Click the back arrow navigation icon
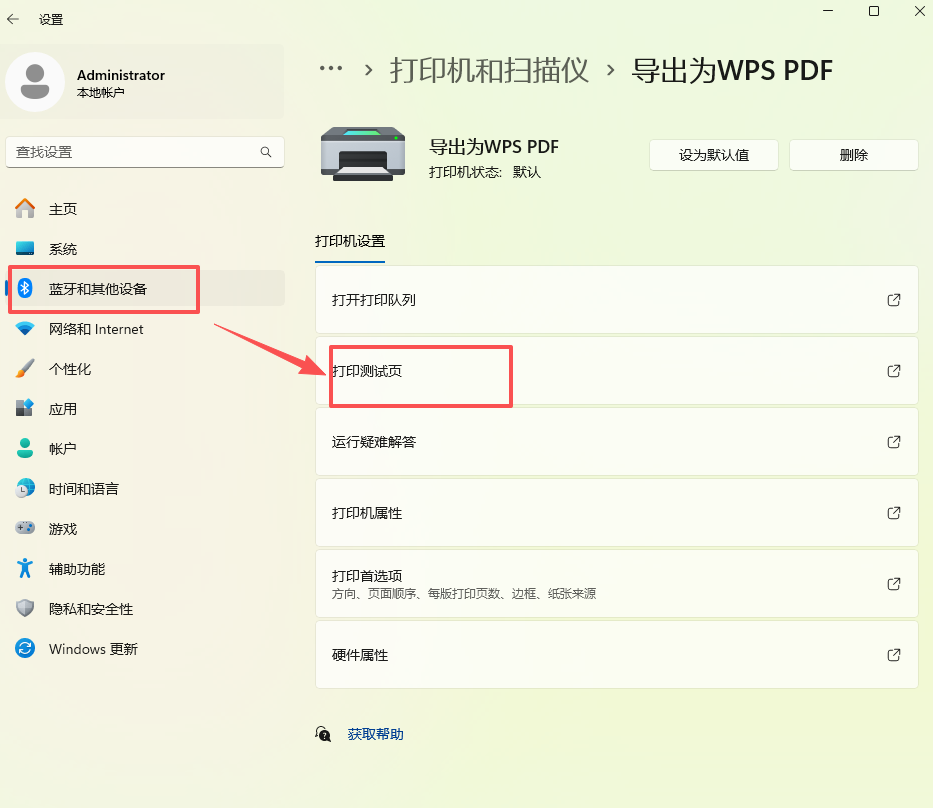The image size is (933, 808). pos(12,18)
